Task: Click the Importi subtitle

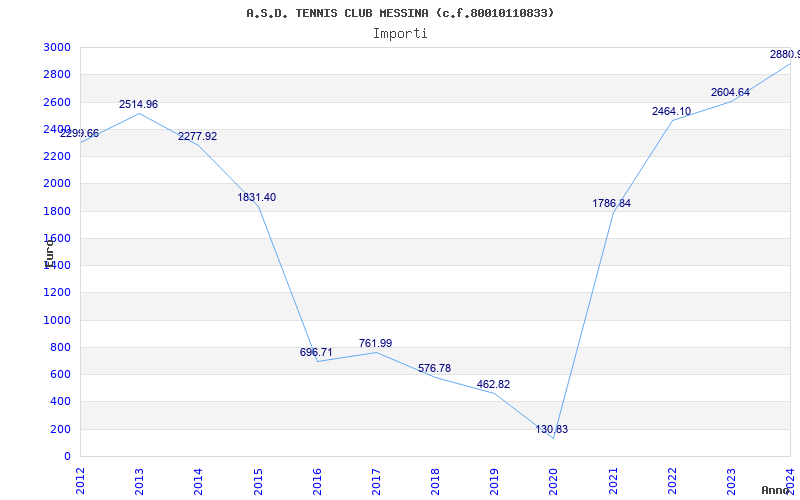Action: coord(400,34)
